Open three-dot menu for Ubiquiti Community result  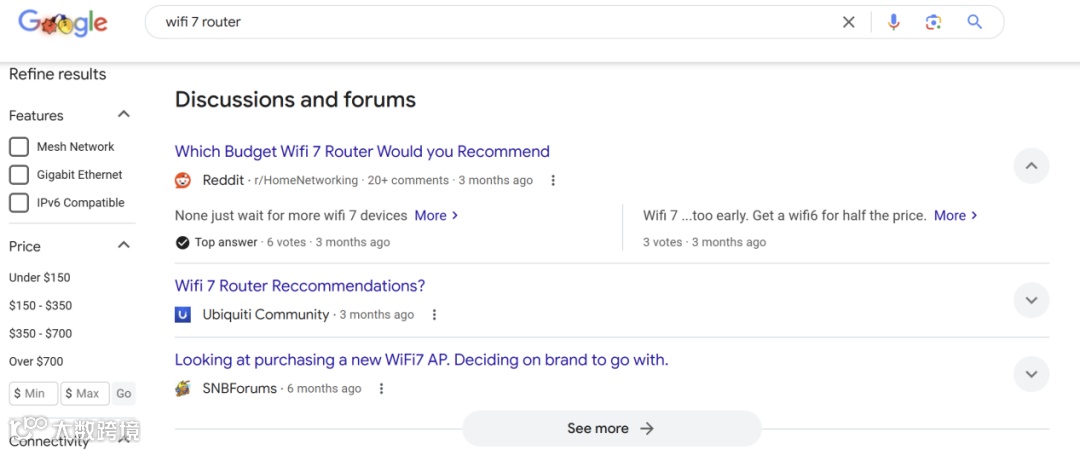pyautogui.click(x=434, y=315)
